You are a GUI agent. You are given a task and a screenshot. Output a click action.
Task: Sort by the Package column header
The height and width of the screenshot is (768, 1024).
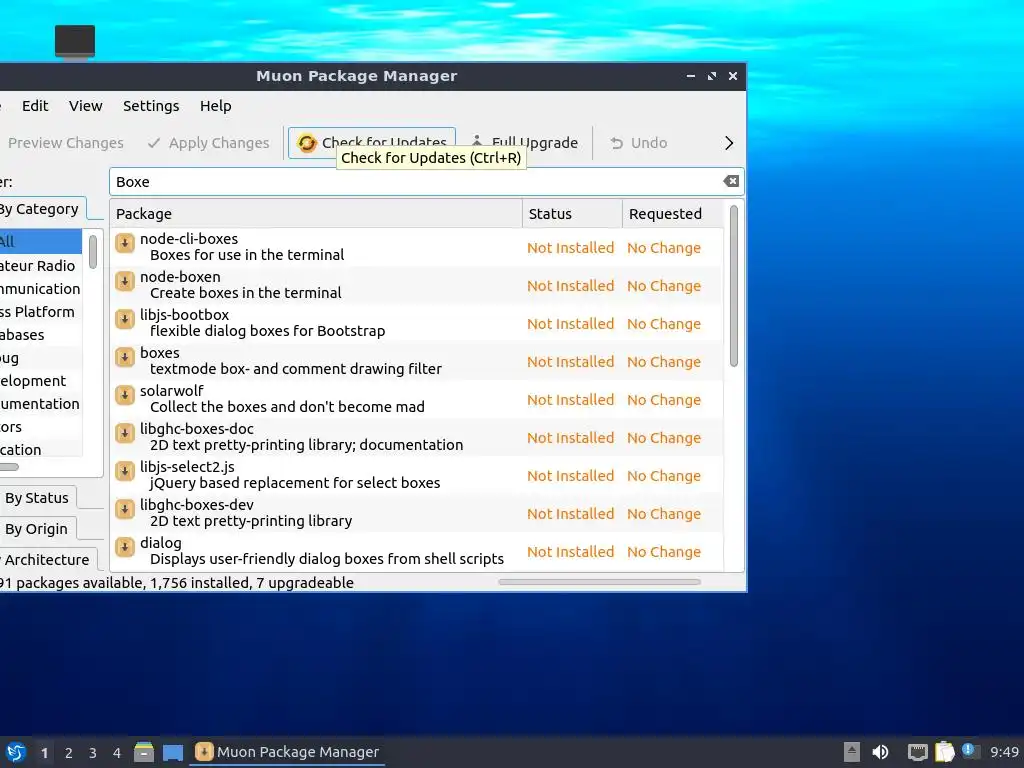pyautogui.click(x=316, y=214)
